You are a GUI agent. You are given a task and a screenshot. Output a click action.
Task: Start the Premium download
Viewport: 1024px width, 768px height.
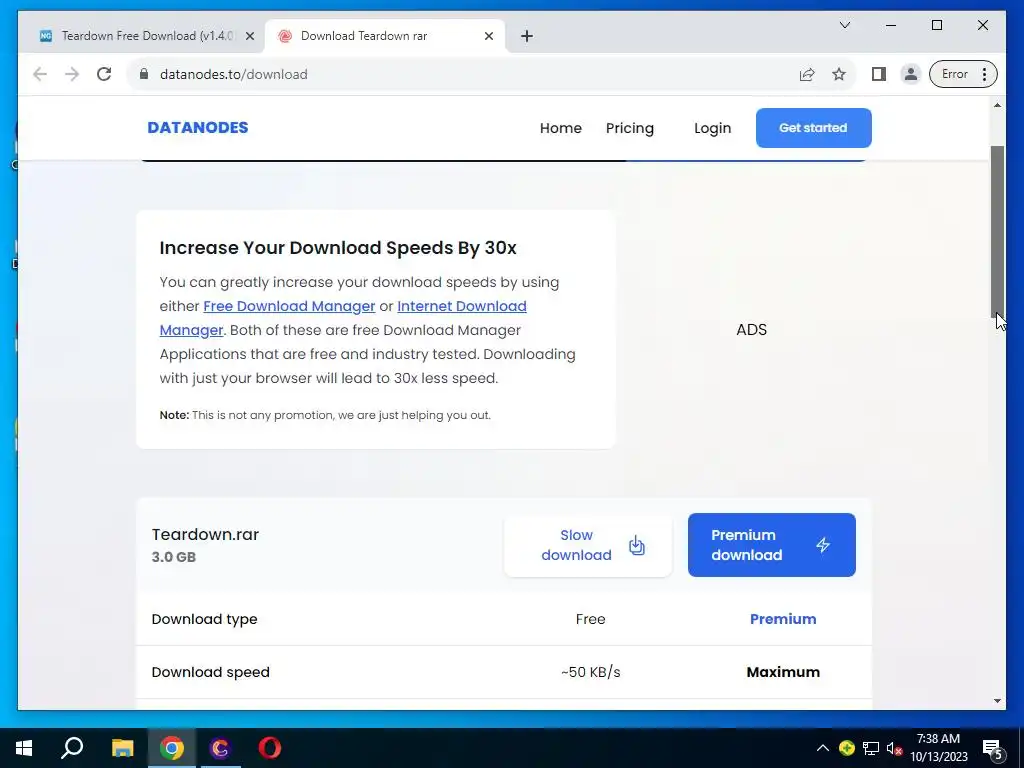point(771,545)
